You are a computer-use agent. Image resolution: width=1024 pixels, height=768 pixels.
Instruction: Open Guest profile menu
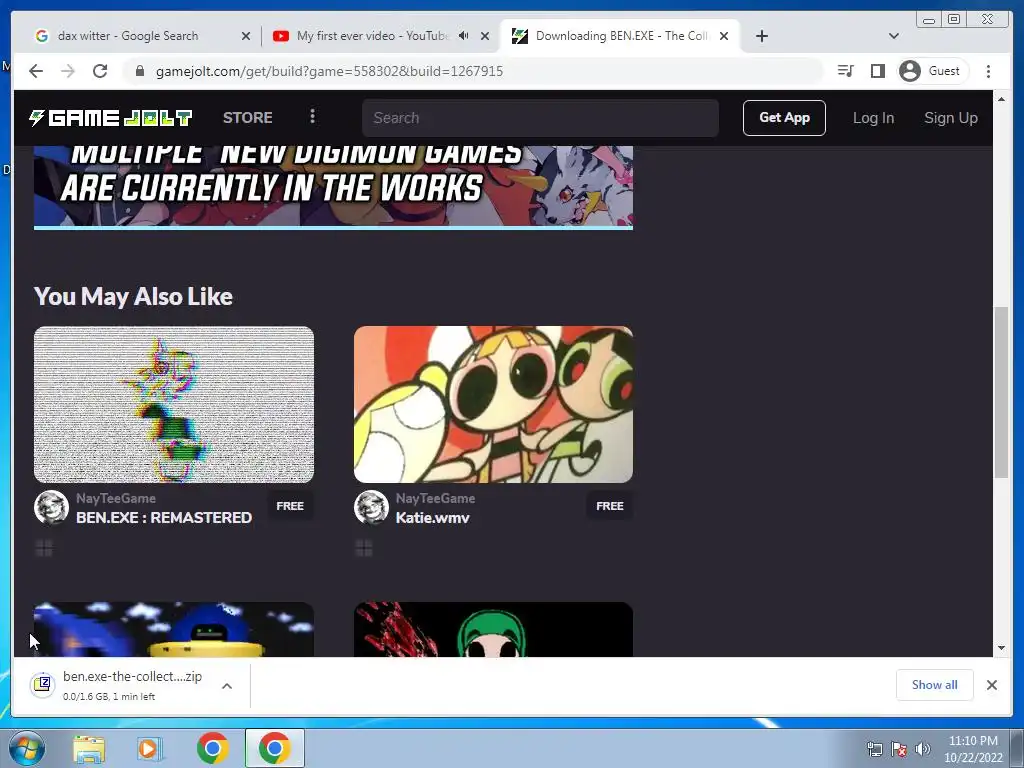932,71
